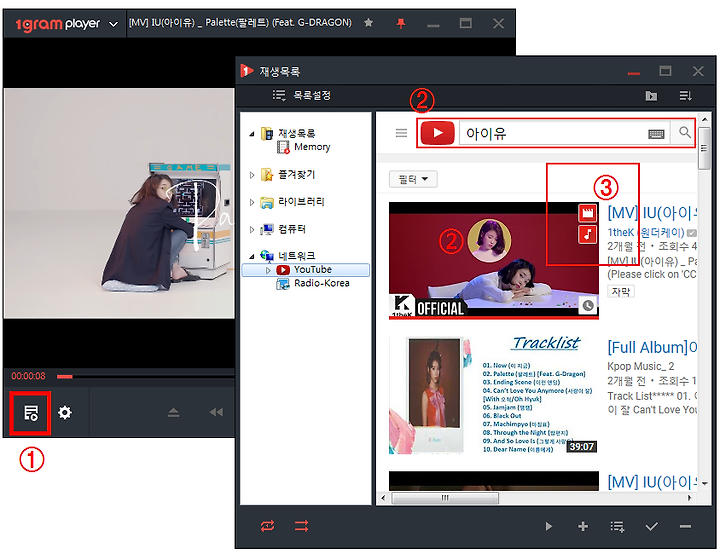
Task: Open the first [MV] IU title link
Action: tap(652, 213)
